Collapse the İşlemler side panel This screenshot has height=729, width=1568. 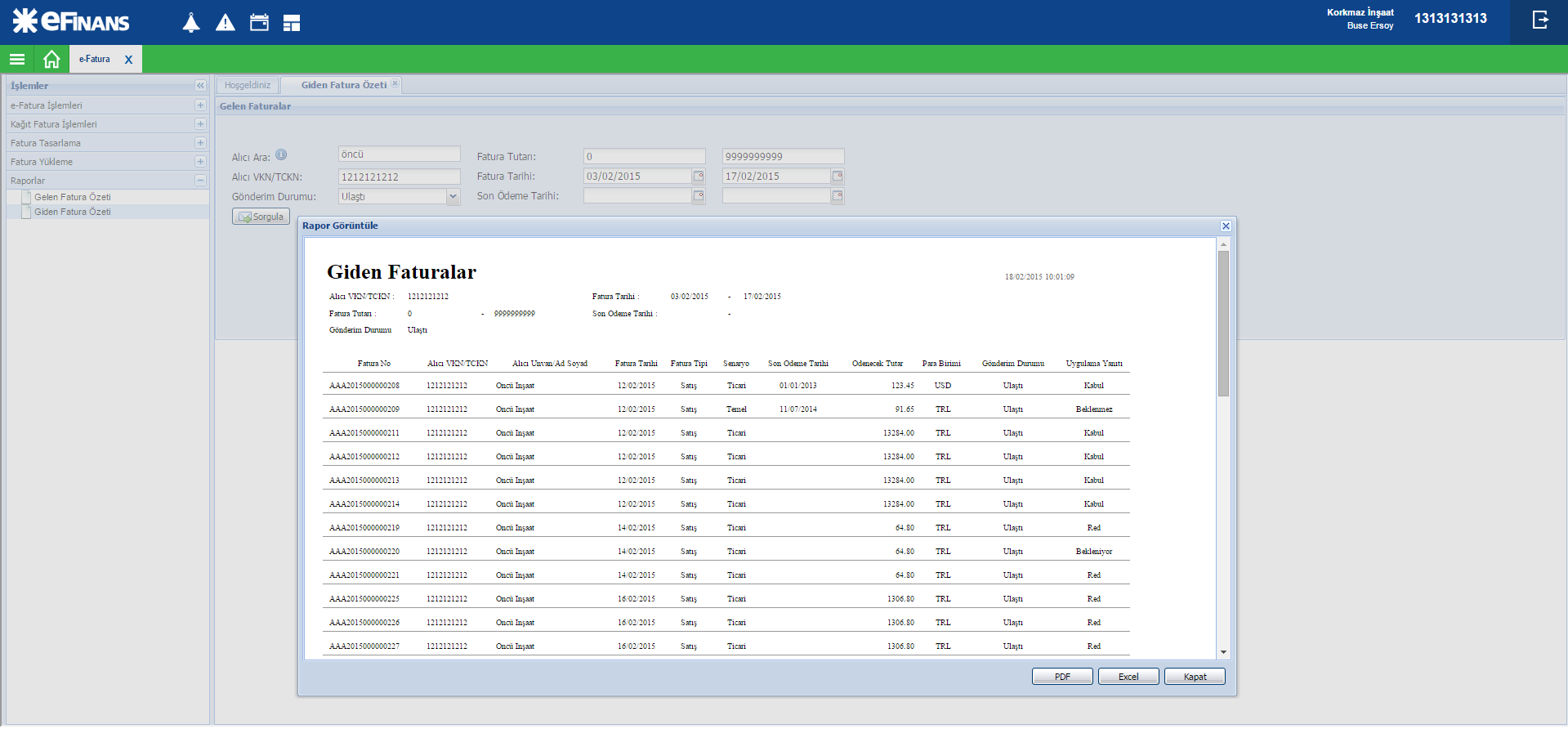click(200, 85)
